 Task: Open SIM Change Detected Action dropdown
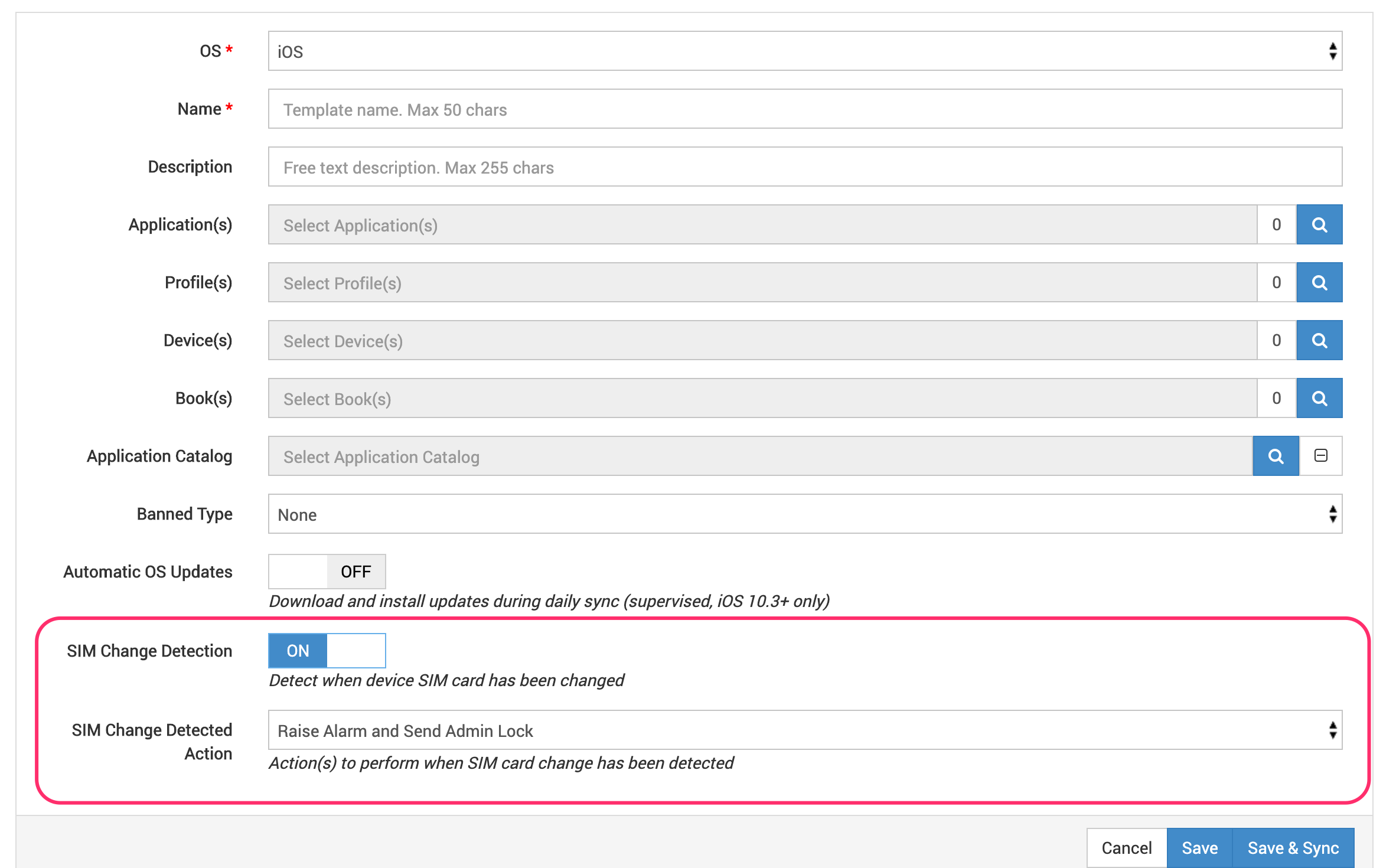(804, 730)
